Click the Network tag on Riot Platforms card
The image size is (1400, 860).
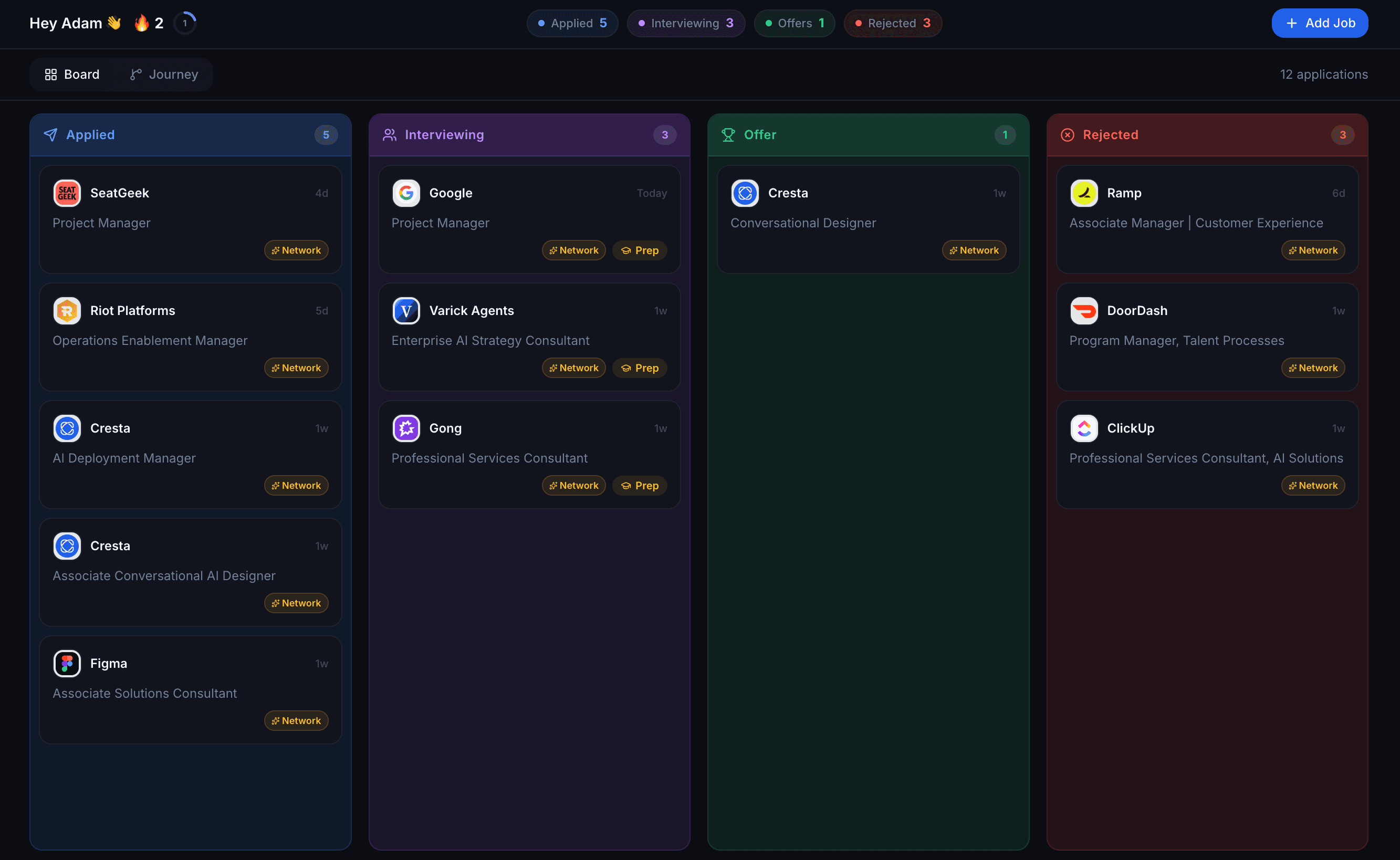(x=296, y=368)
